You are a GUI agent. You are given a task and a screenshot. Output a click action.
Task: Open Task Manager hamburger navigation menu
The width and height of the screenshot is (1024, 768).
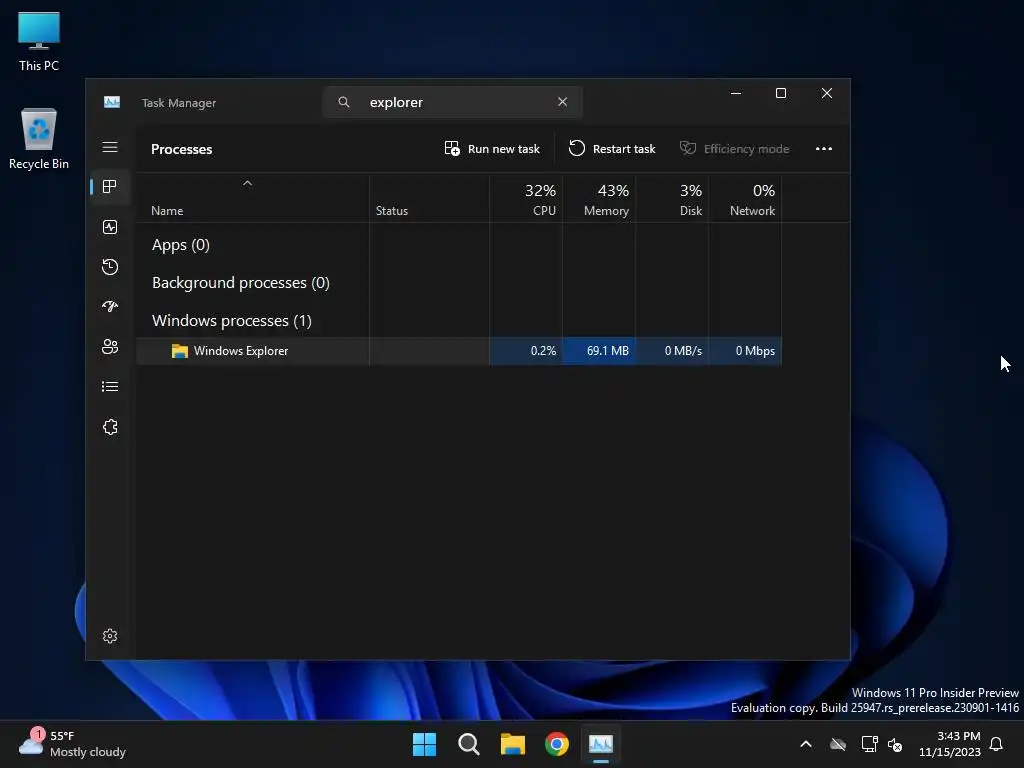[x=110, y=148]
